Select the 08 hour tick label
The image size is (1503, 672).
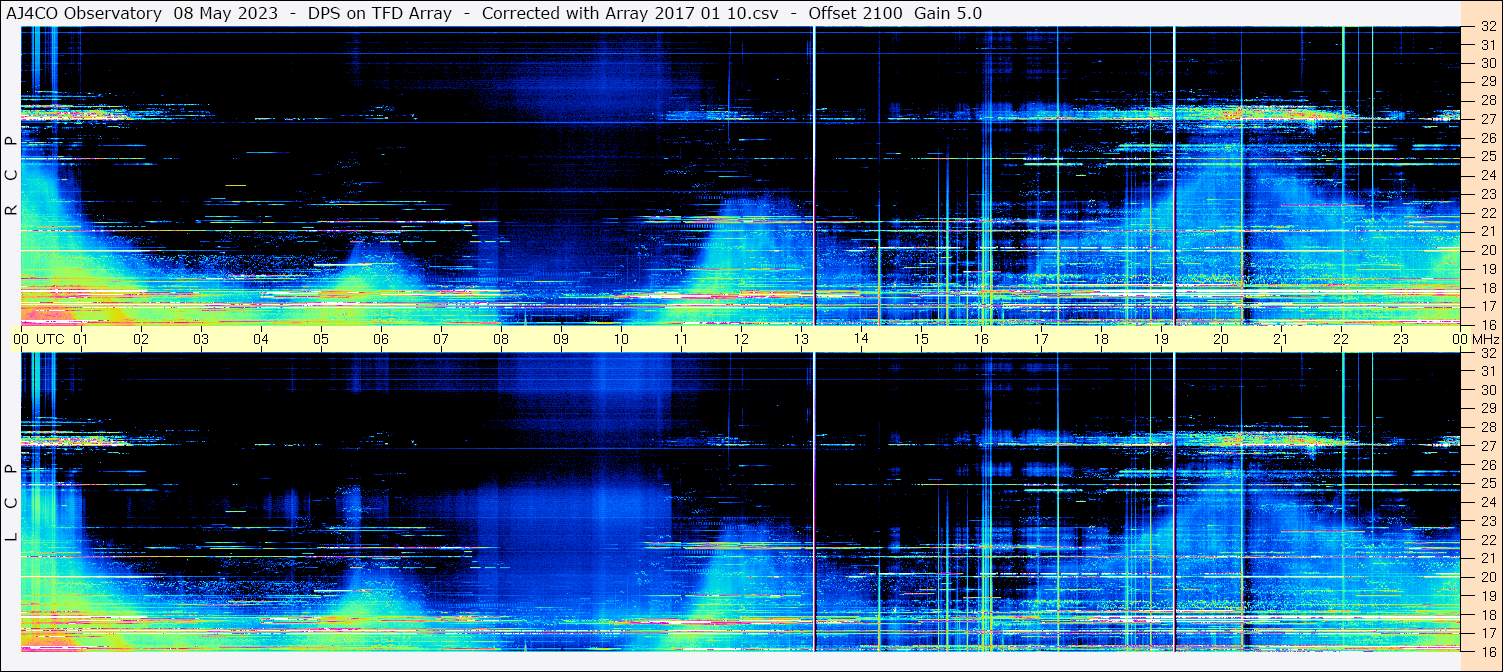click(501, 339)
